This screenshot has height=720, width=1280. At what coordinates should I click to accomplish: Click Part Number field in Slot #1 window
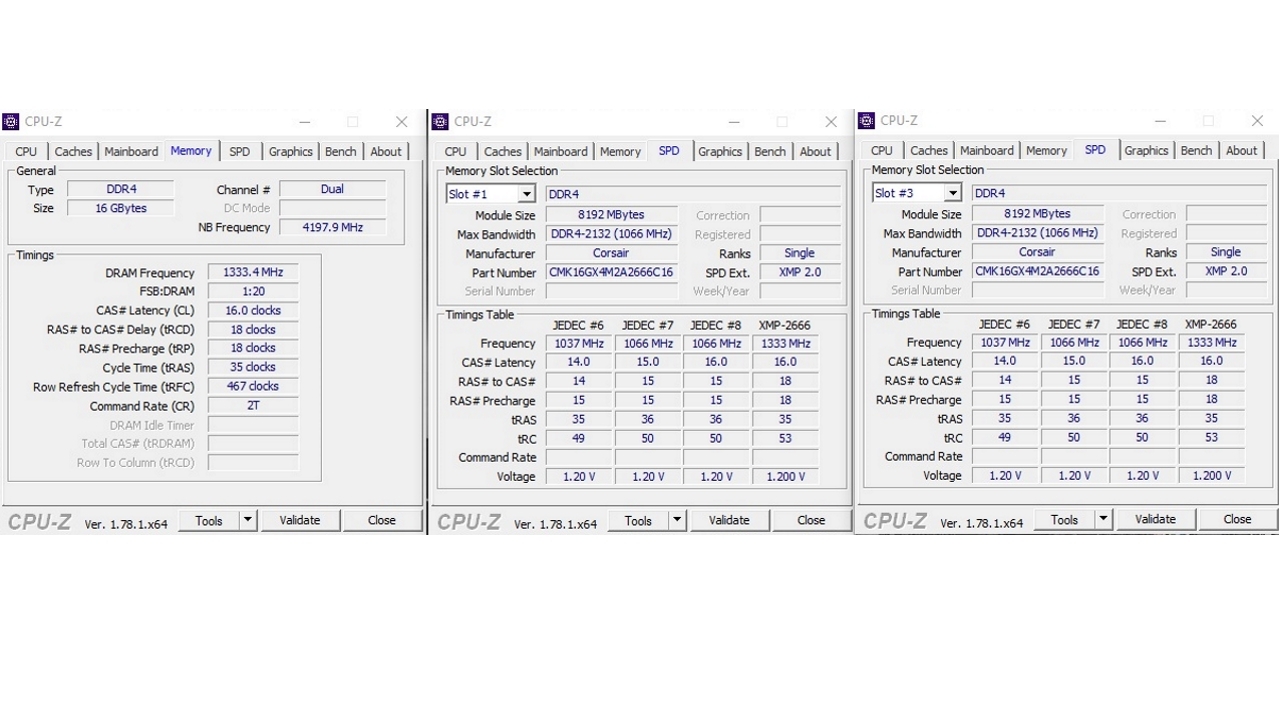tap(611, 272)
